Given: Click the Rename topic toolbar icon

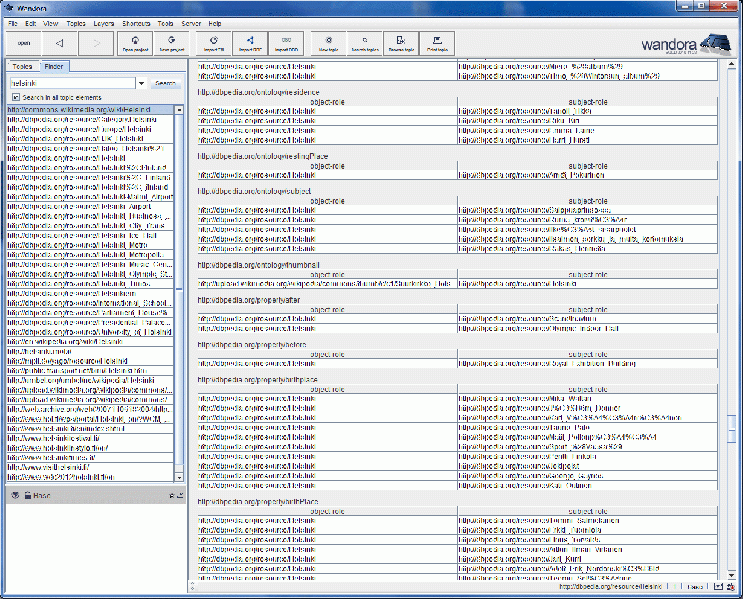Looking at the screenshot, I should pyautogui.click(x=401, y=42).
